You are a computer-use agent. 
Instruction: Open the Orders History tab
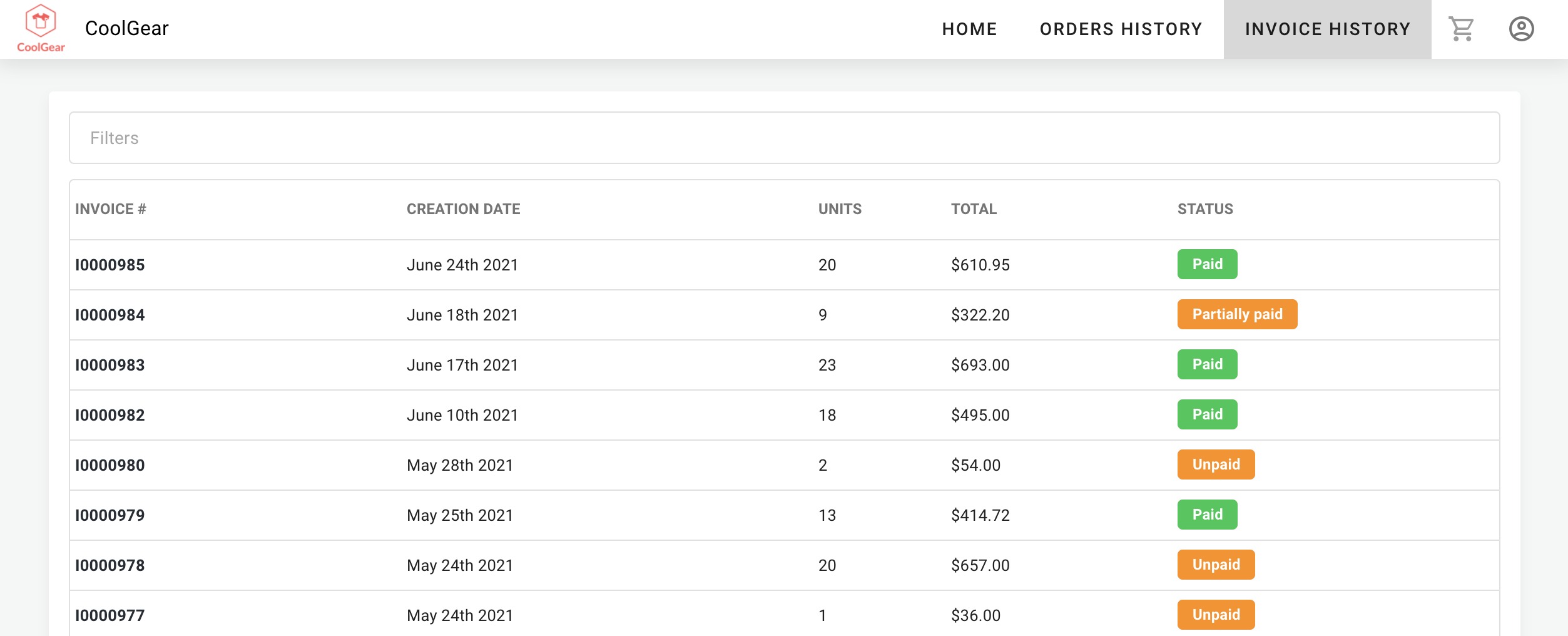tap(1121, 29)
